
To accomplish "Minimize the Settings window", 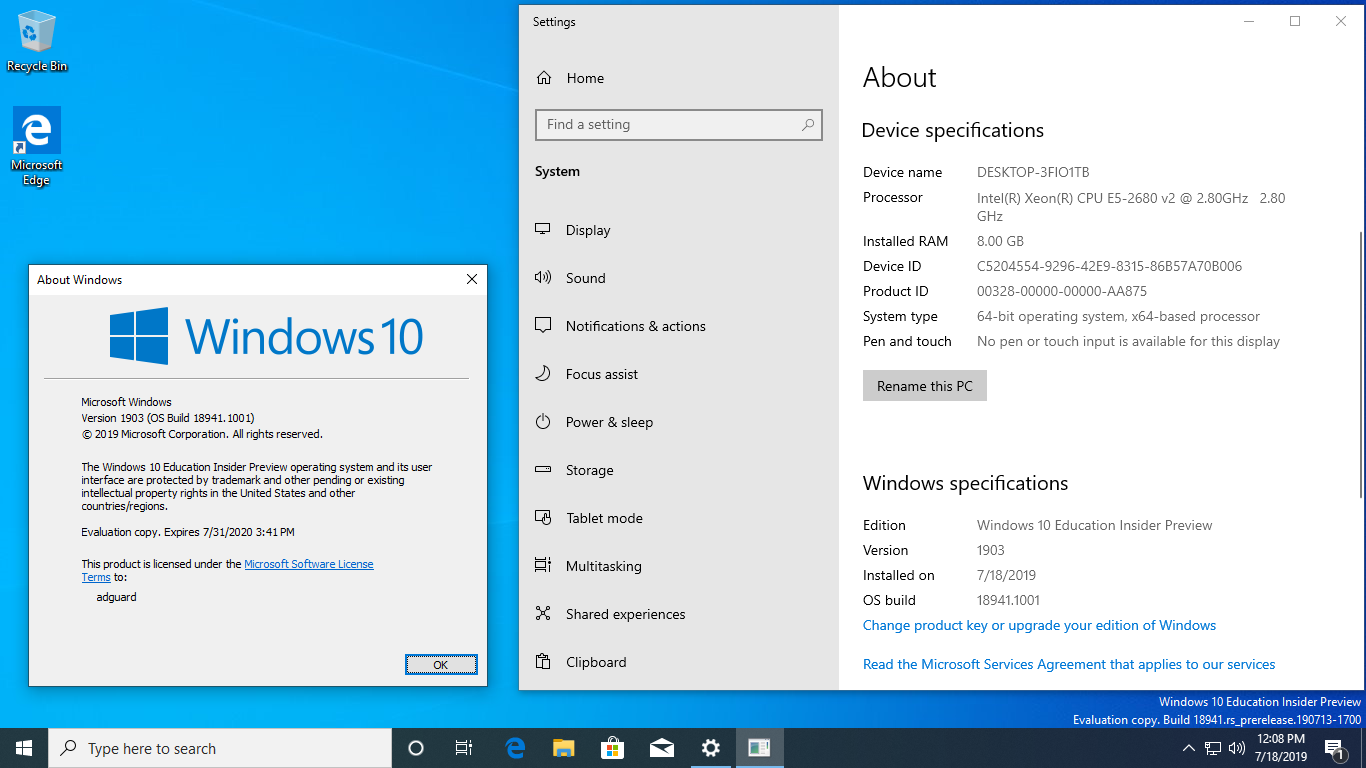I will [1249, 22].
